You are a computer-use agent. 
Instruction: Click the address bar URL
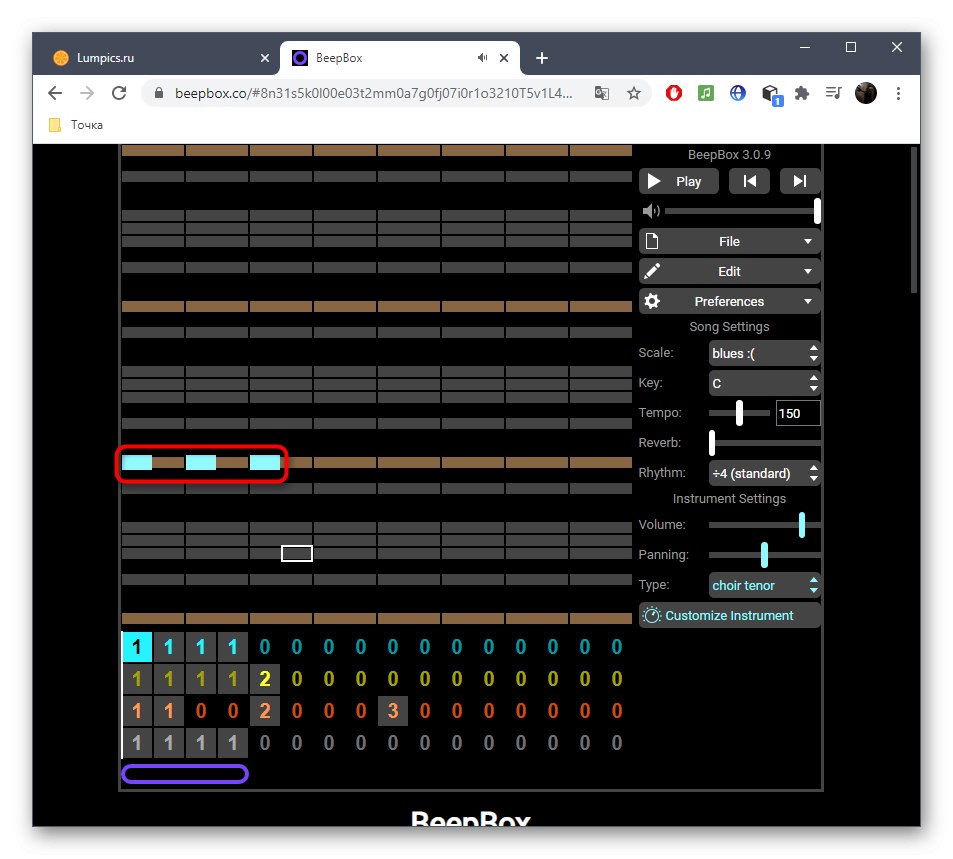pyautogui.click(x=373, y=93)
